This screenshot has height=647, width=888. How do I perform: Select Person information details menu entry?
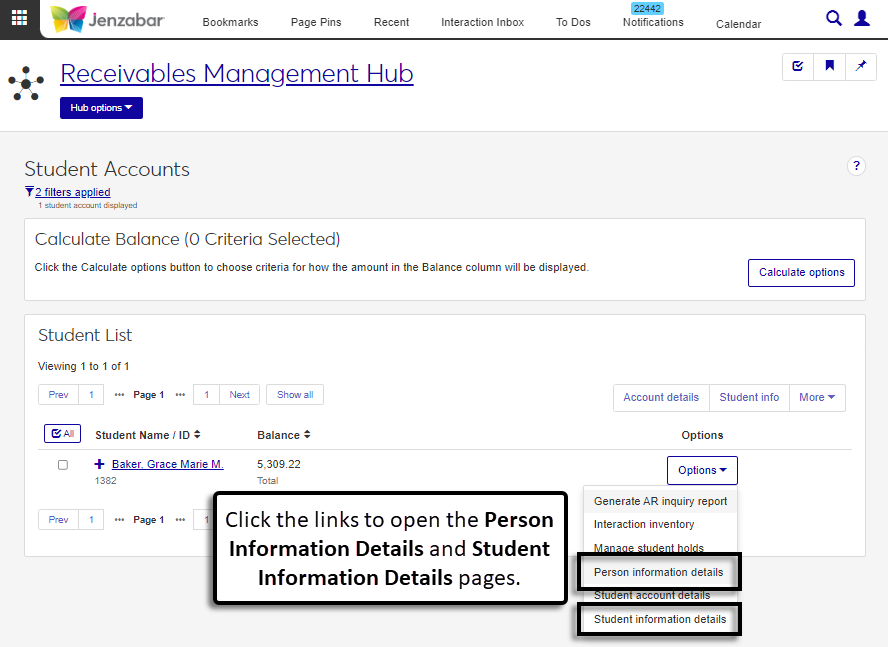point(658,572)
